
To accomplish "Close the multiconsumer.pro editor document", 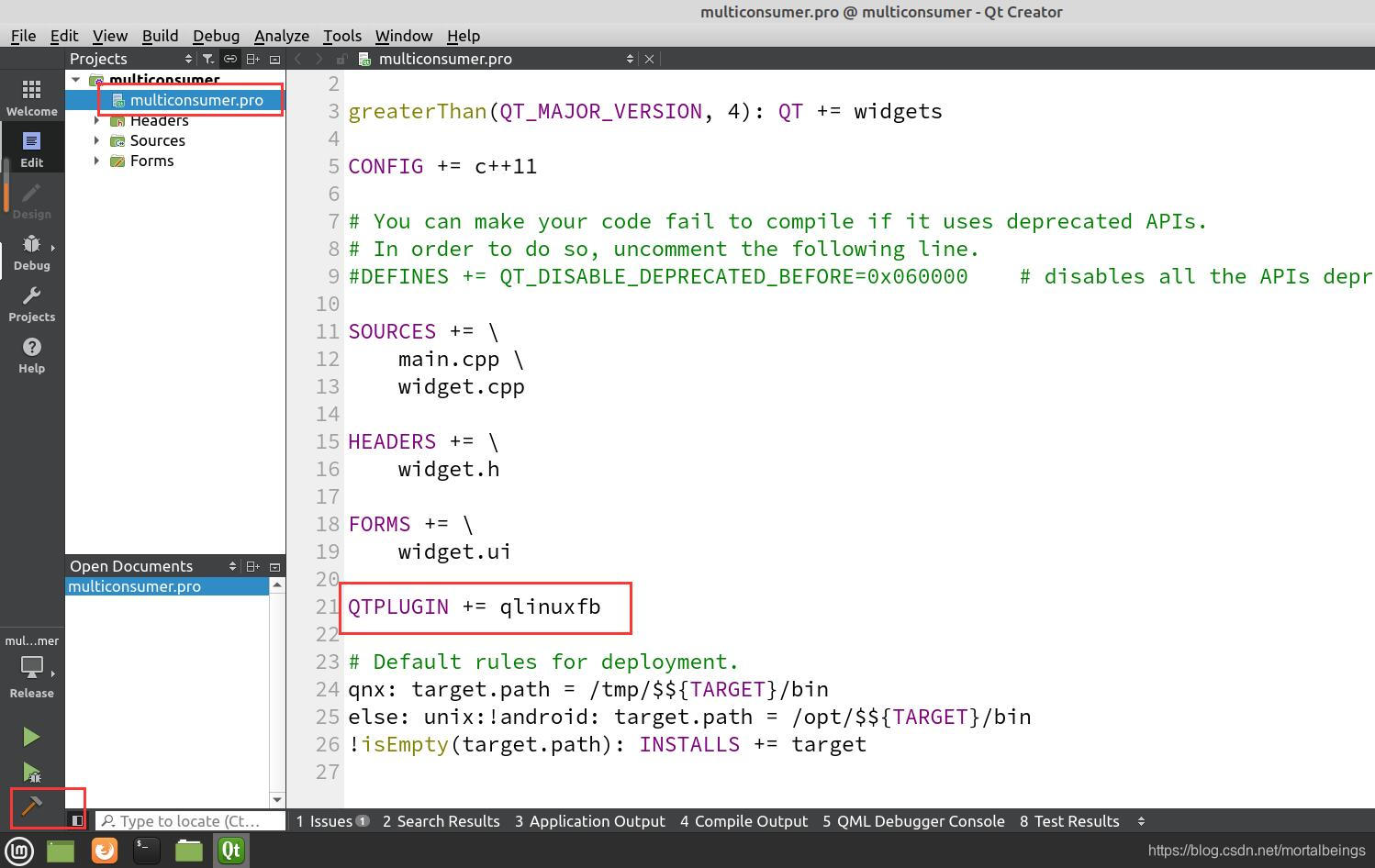I will point(649,59).
